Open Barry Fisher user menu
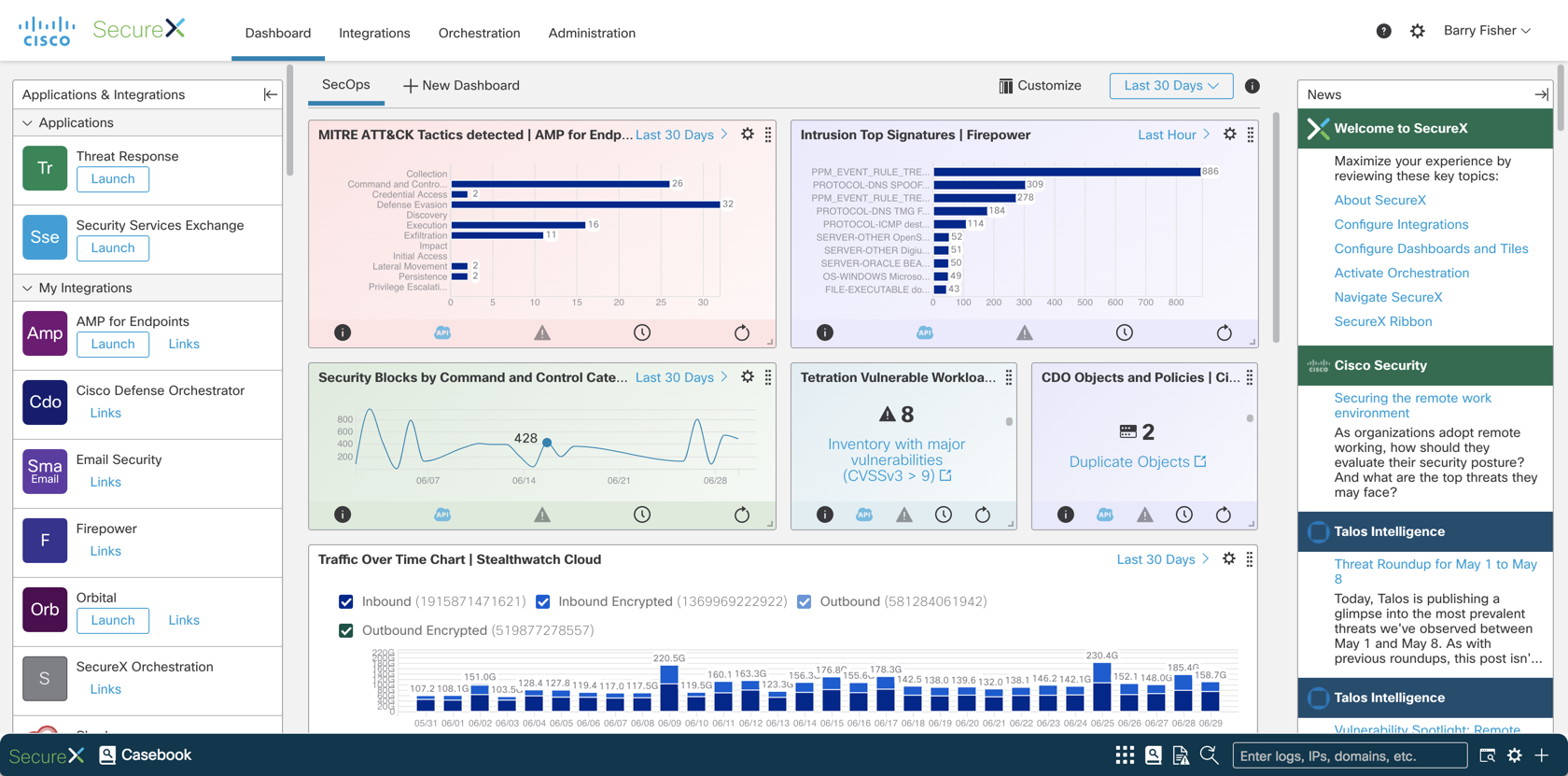 1487,31
